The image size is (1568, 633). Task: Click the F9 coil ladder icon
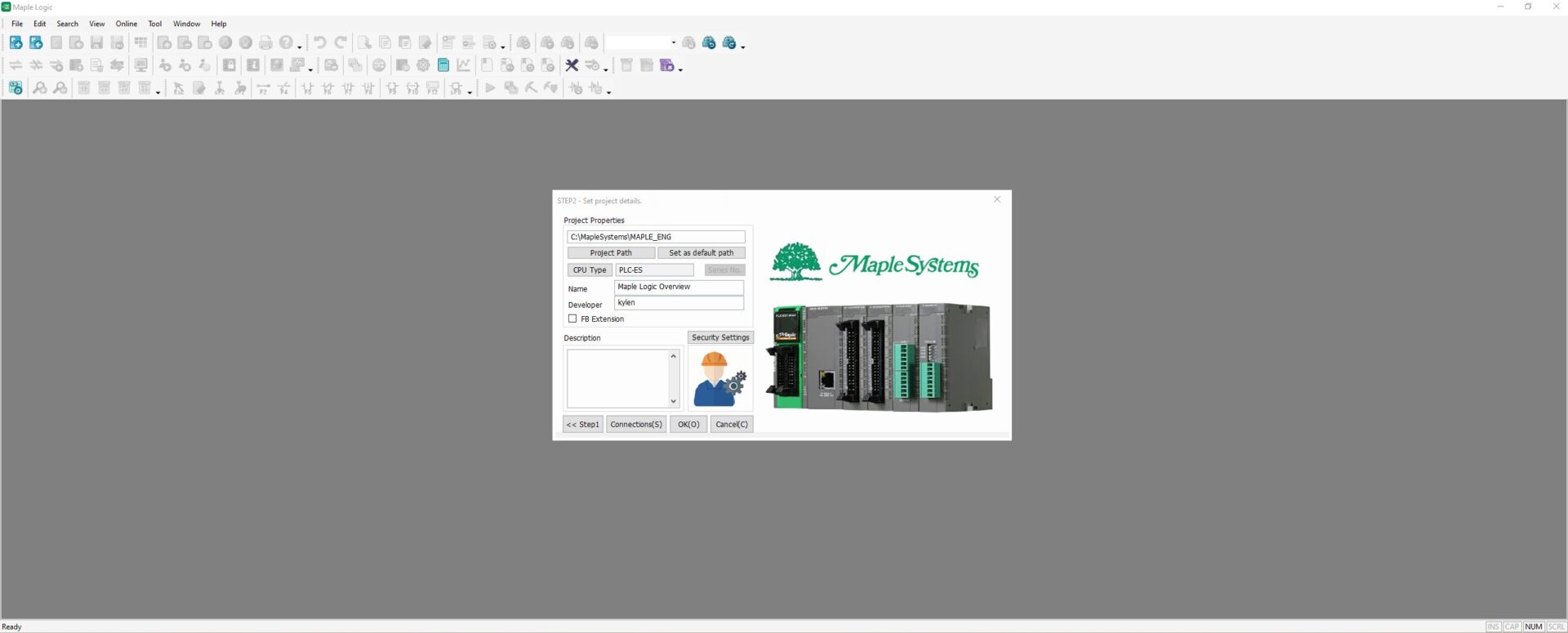point(392,88)
